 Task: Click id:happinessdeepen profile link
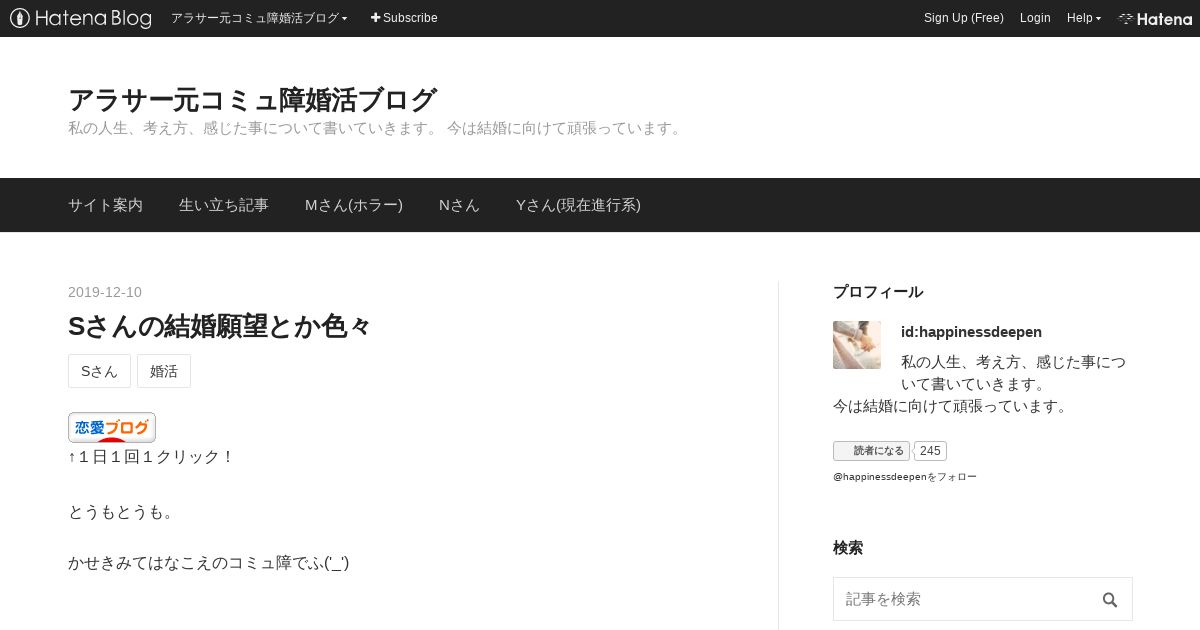(x=971, y=332)
